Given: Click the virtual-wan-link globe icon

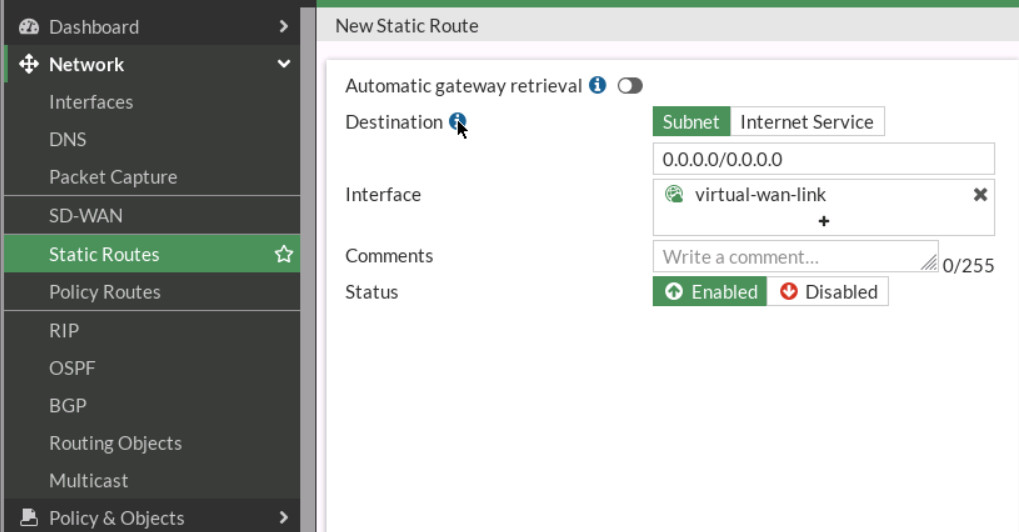Looking at the screenshot, I should (674, 195).
